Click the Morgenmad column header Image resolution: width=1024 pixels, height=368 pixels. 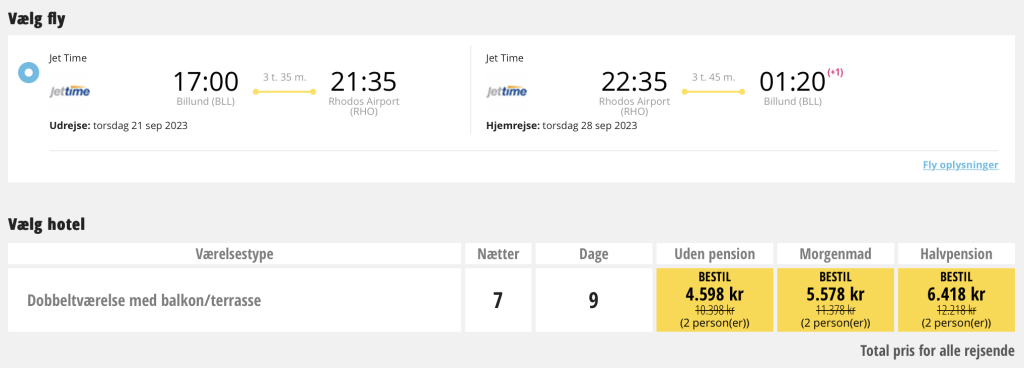tap(835, 254)
